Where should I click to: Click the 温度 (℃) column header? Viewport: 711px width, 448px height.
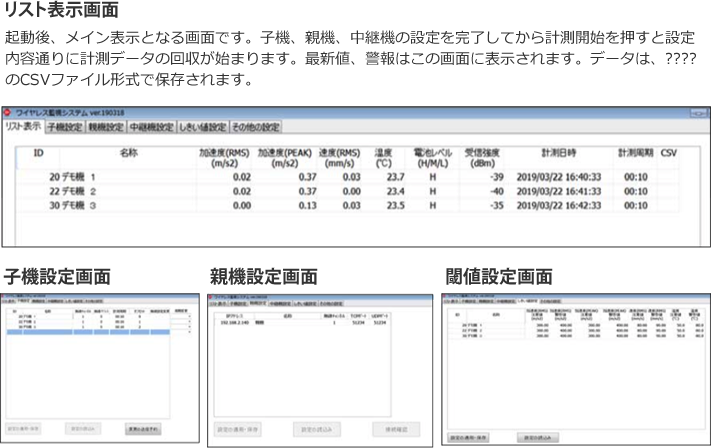pos(383,158)
